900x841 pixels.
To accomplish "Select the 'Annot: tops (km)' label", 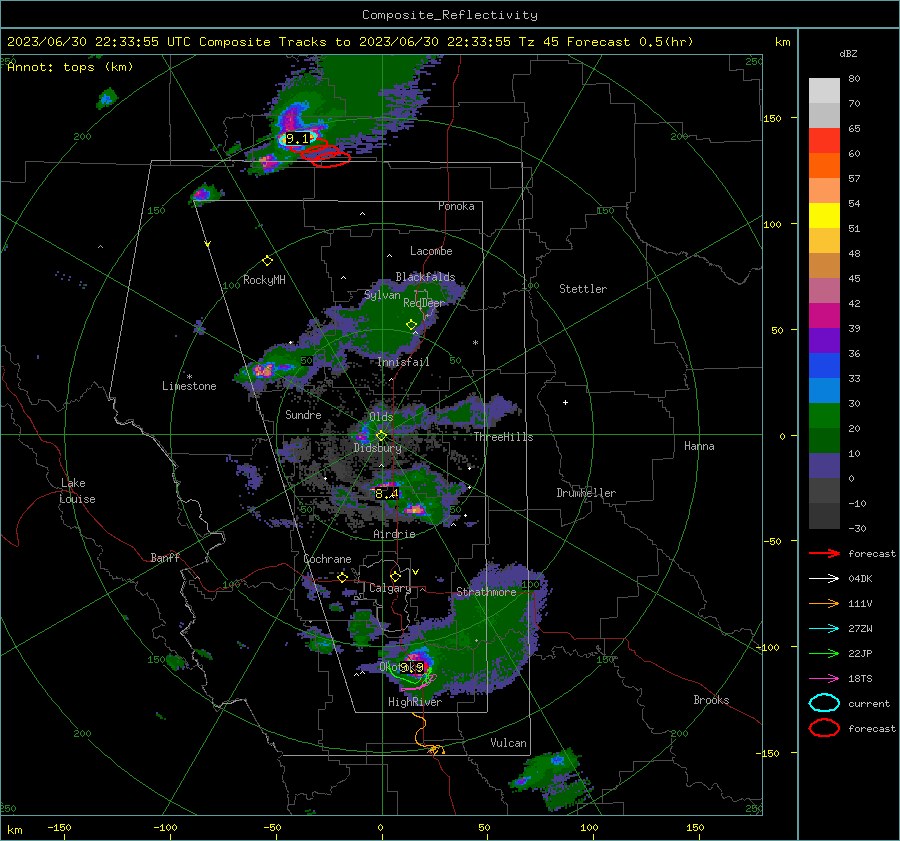I will point(70,67).
